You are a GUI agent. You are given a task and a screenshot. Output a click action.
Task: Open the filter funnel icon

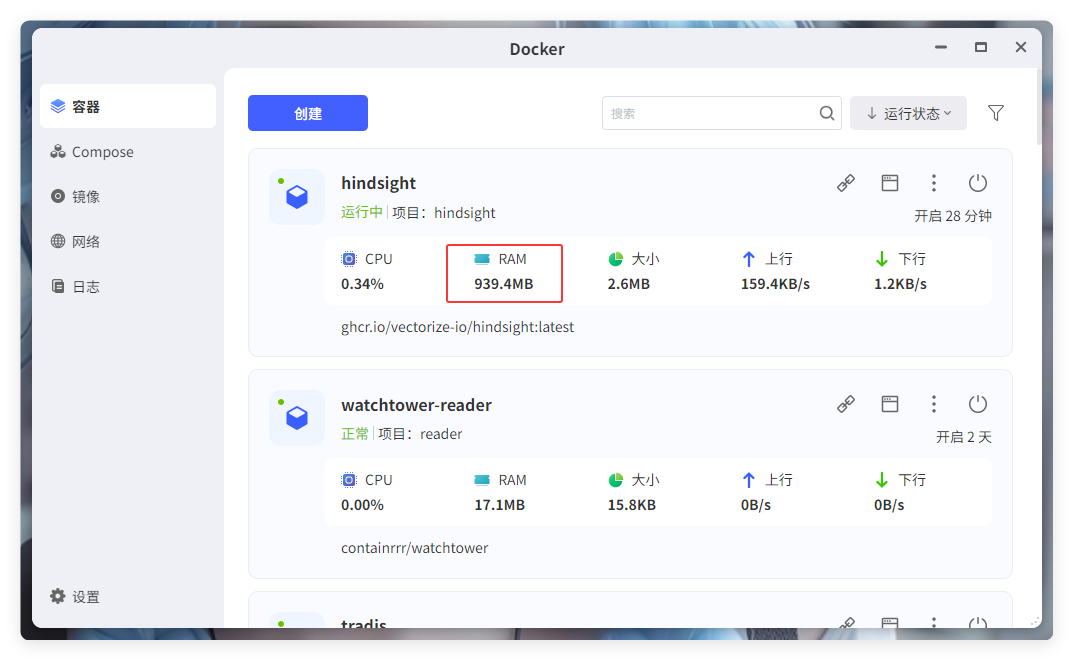(996, 113)
